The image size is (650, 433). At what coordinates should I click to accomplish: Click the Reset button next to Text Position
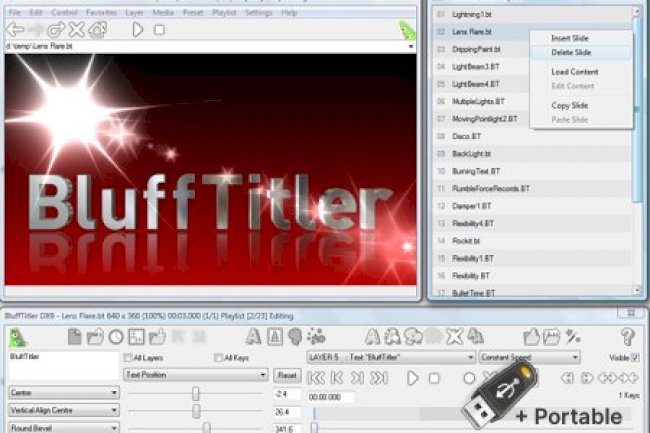286,375
